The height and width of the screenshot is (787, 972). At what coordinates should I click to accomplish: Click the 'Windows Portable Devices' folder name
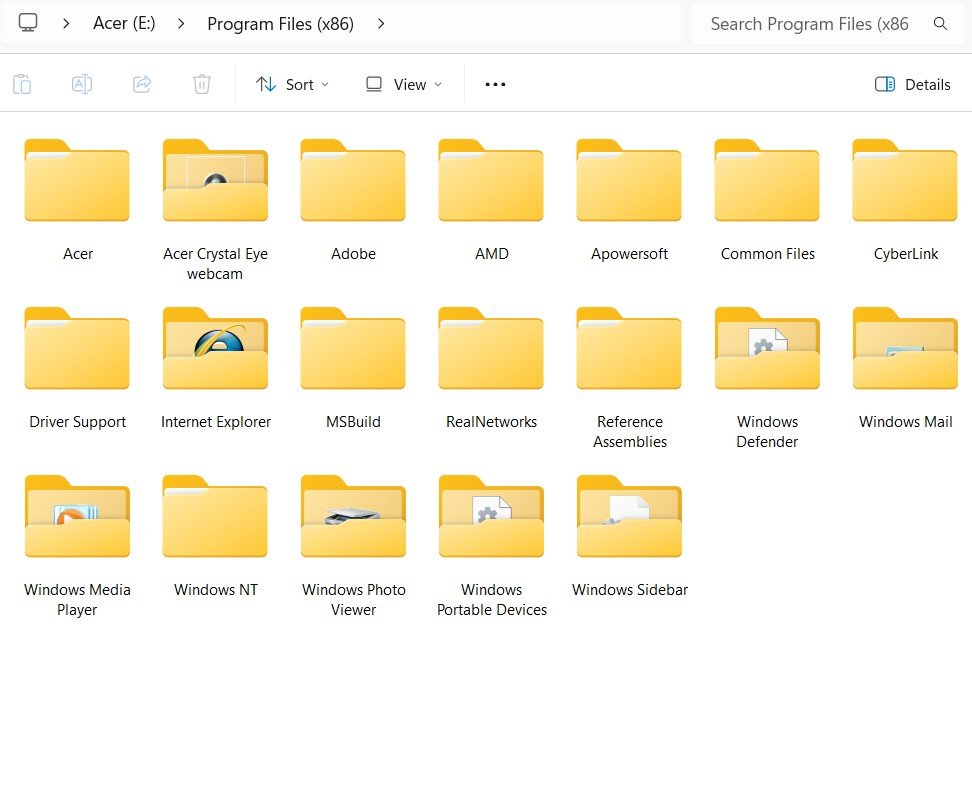tap(492, 600)
